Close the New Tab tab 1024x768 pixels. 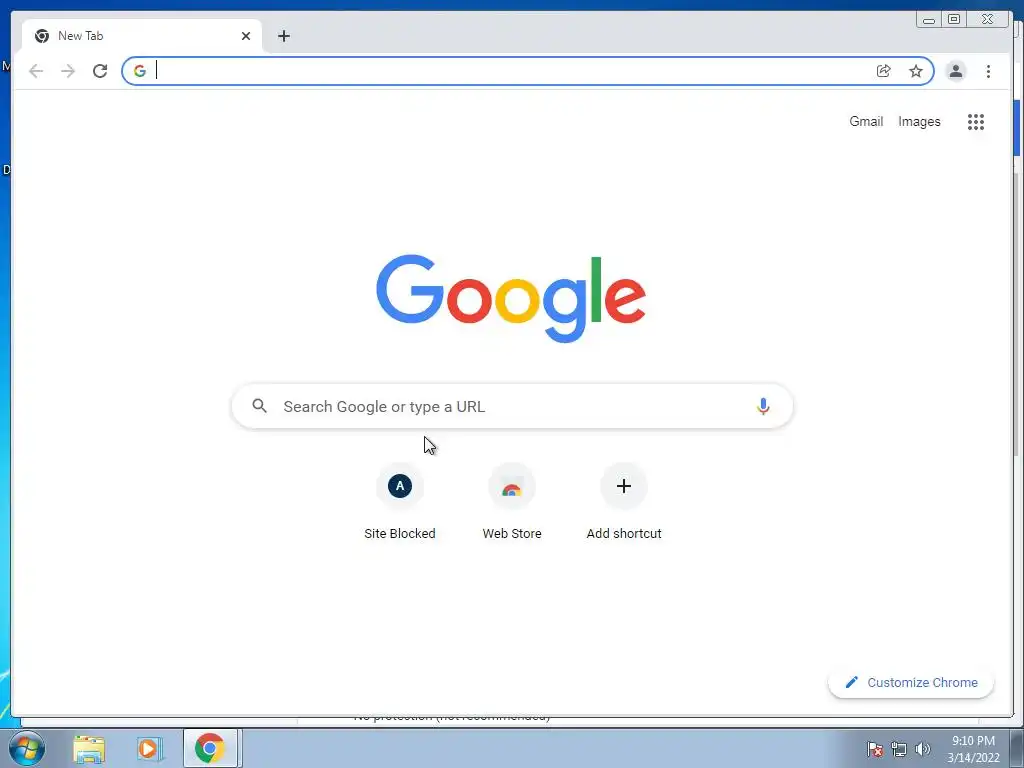(246, 36)
